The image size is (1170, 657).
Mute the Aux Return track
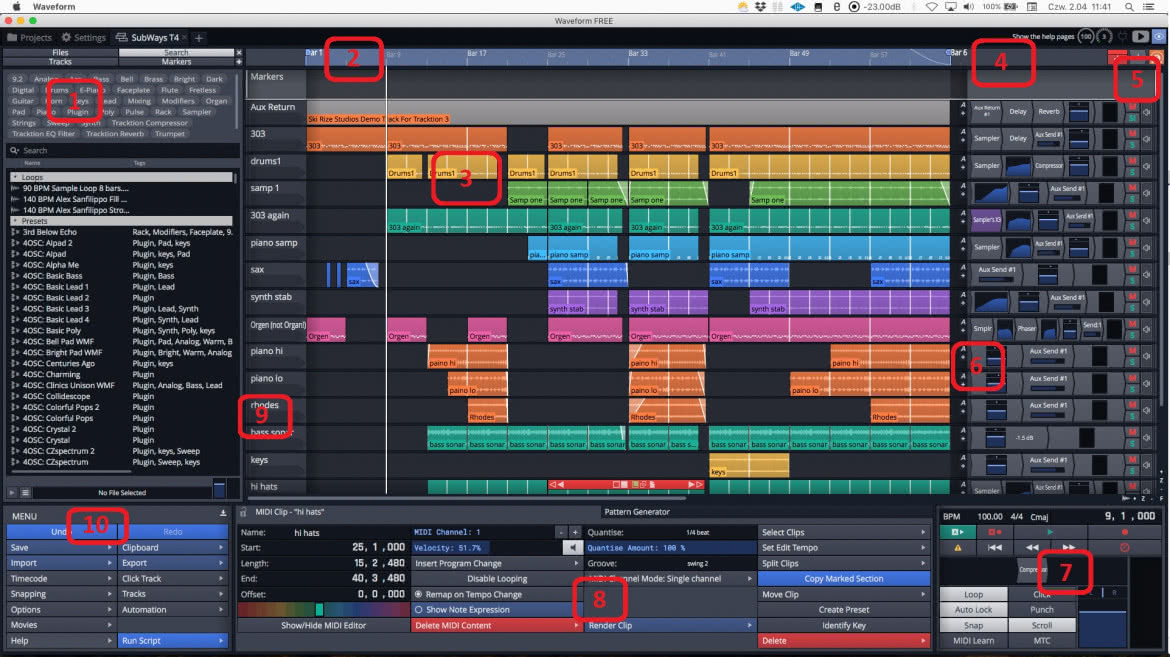tap(1133, 107)
